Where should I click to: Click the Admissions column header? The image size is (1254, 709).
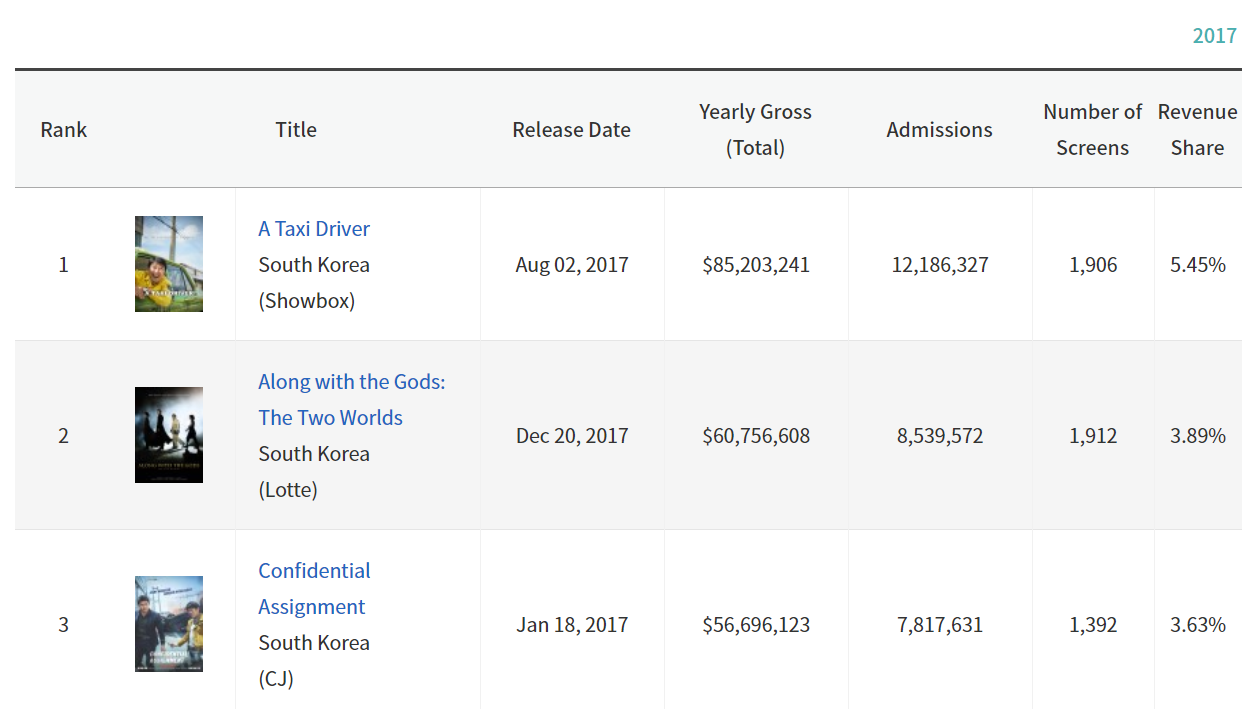(939, 130)
